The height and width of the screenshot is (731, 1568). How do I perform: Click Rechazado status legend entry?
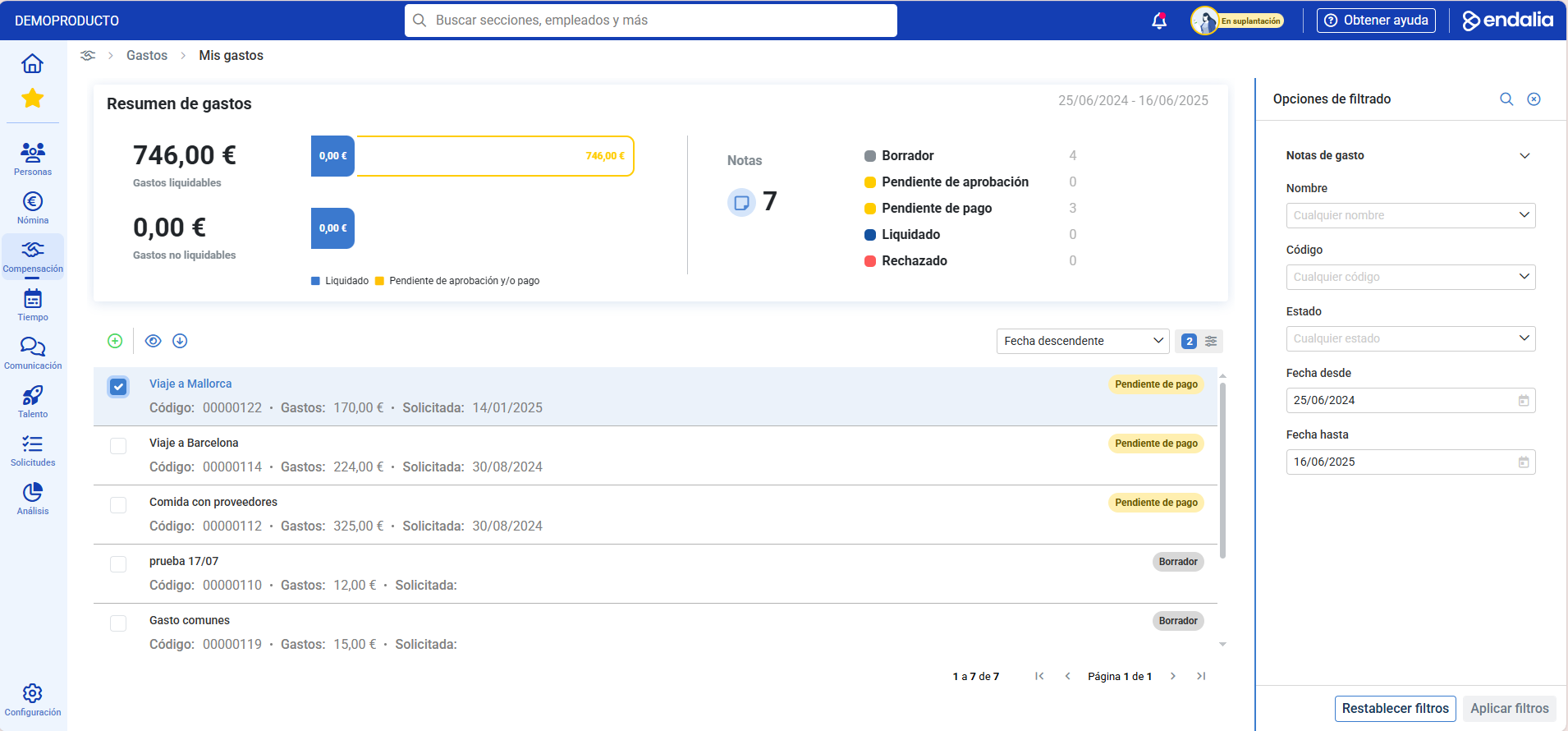905,260
